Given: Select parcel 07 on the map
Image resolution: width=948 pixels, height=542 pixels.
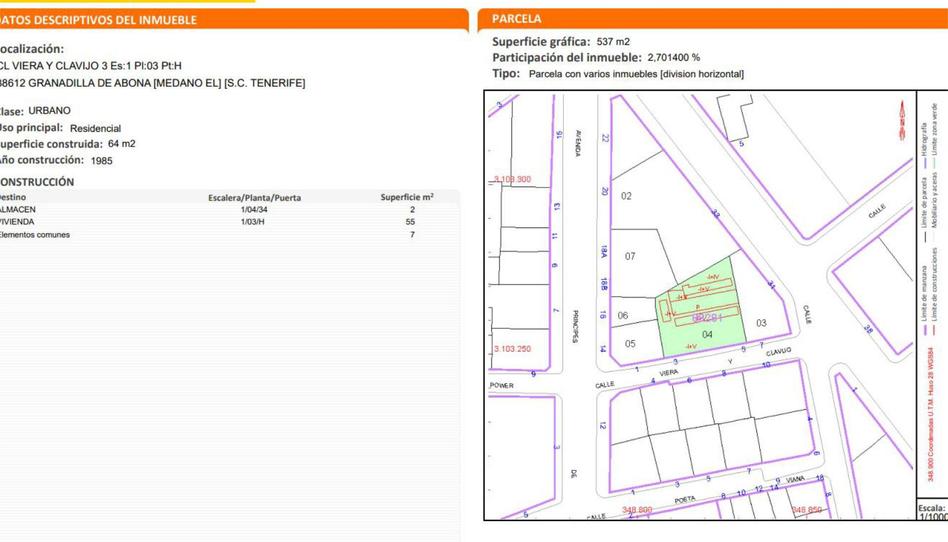Looking at the screenshot, I should (630, 257).
